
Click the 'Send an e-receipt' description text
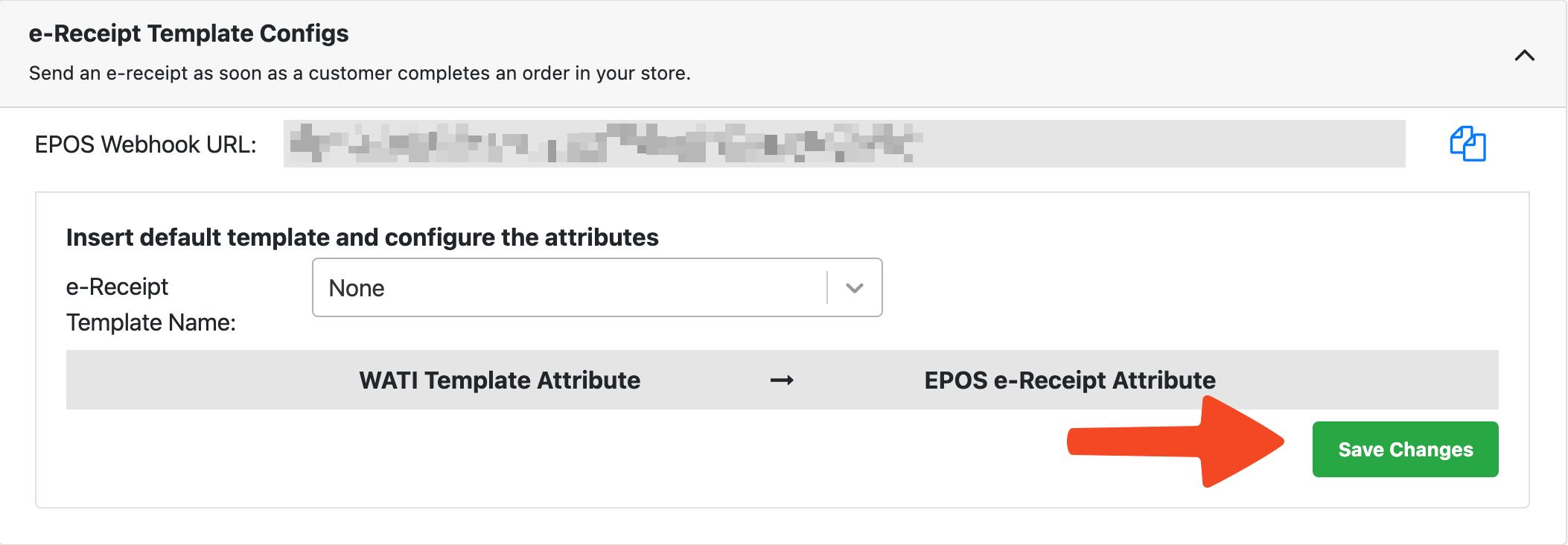[x=360, y=73]
